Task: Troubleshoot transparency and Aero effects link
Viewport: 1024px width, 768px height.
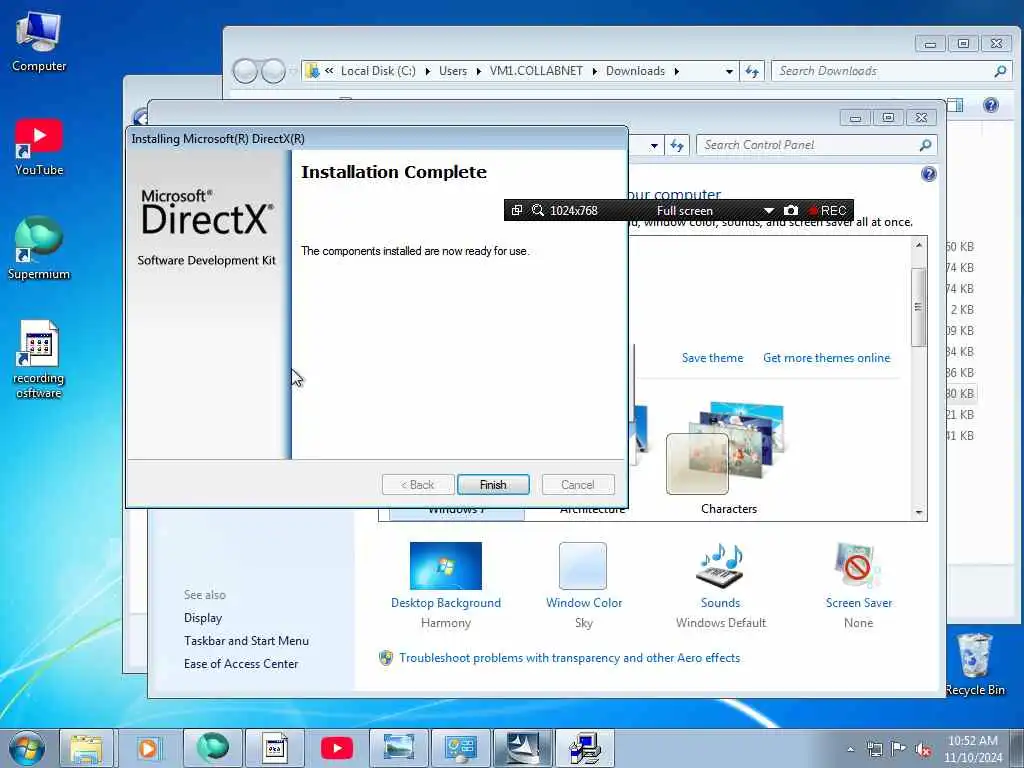Action: (x=569, y=658)
